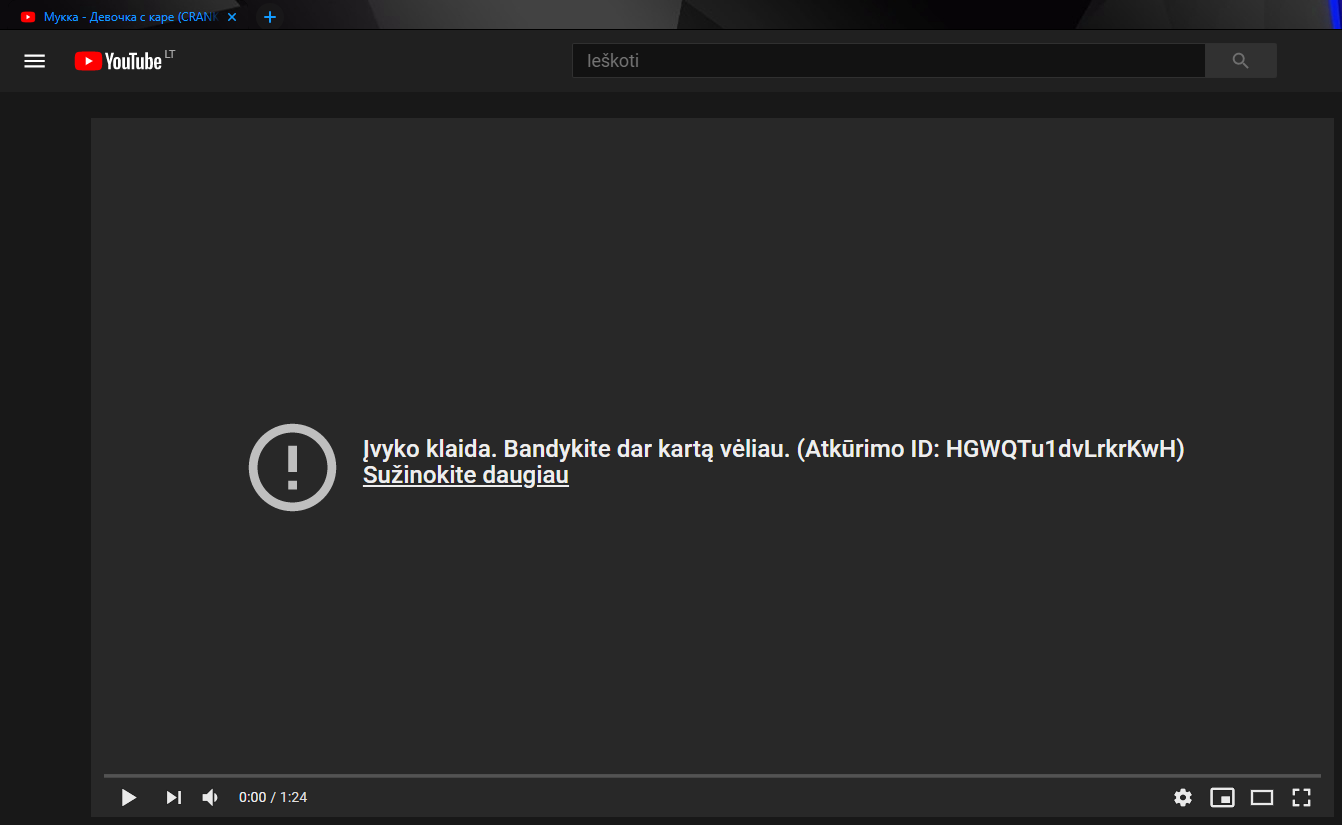Mute the video volume
The height and width of the screenshot is (825, 1342).
[x=210, y=797]
